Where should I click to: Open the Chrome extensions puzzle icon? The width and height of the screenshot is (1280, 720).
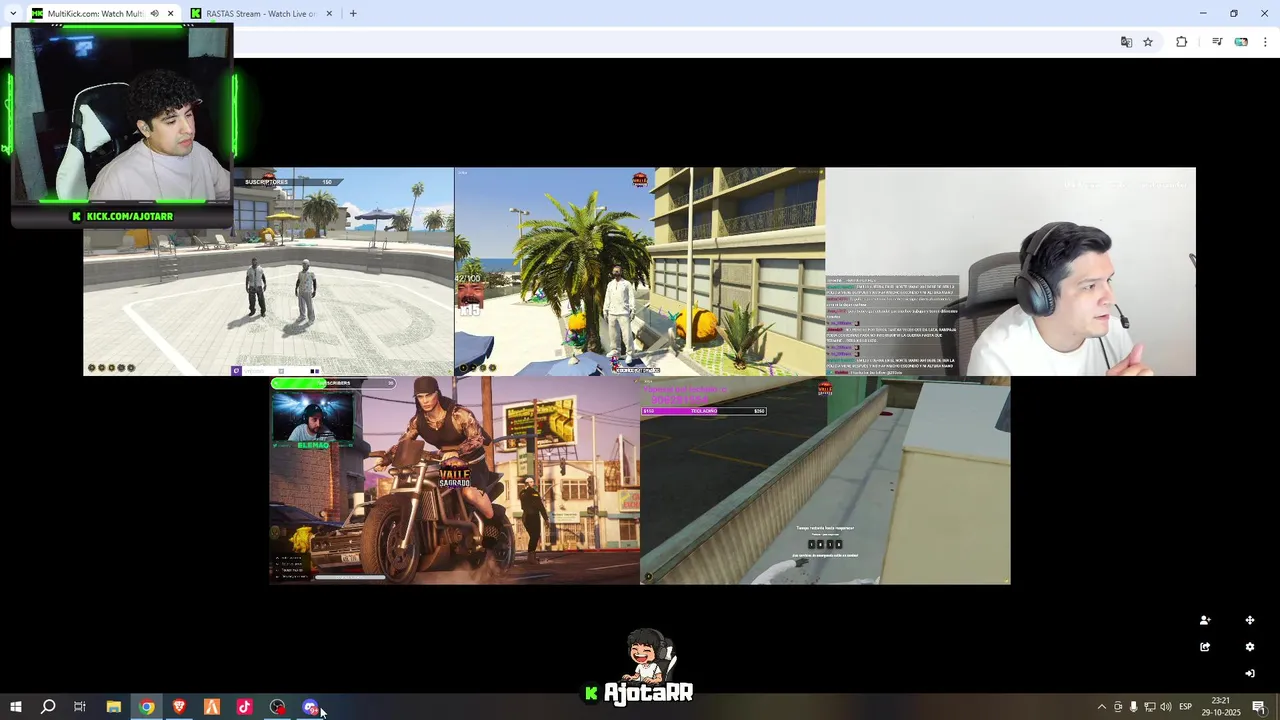click(1182, 42)
